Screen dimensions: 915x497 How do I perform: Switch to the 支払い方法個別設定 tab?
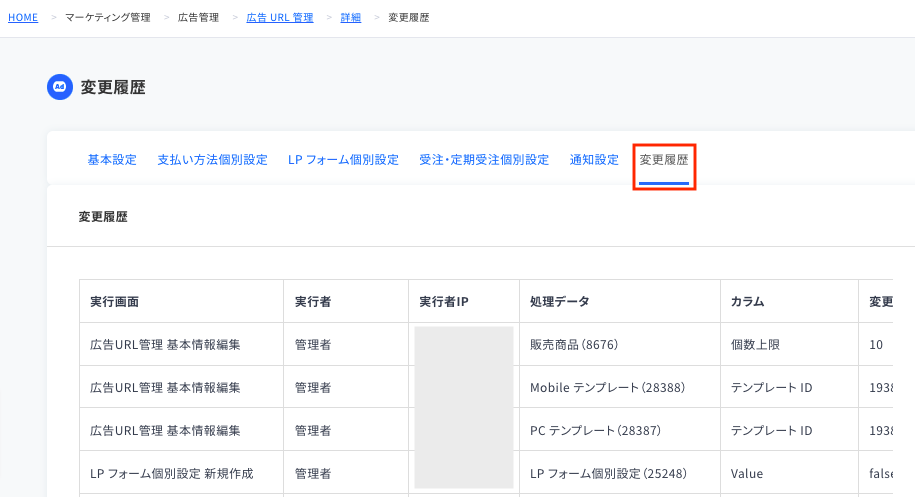[212, 159]
